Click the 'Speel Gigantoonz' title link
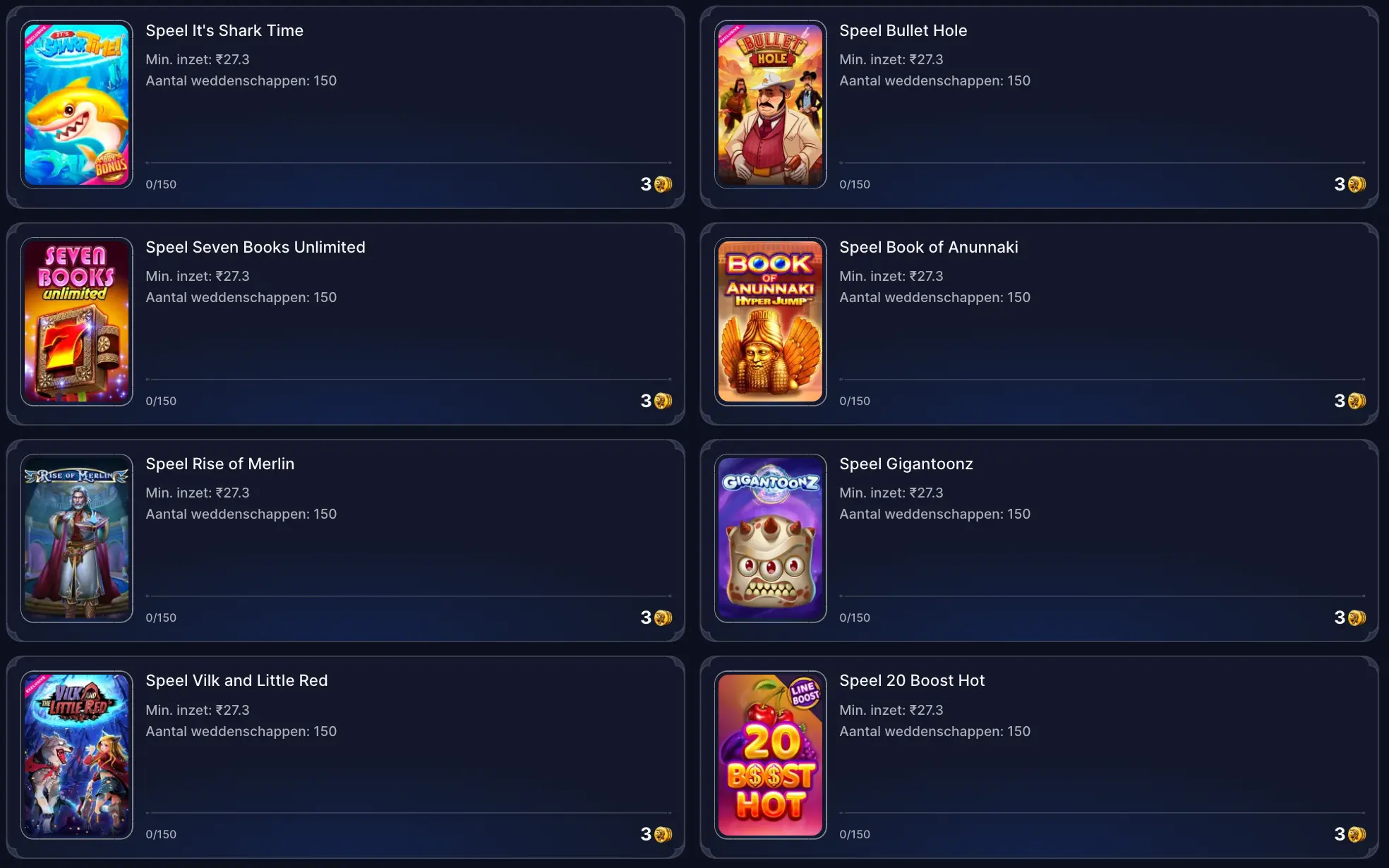 click(x=906, y=464)
